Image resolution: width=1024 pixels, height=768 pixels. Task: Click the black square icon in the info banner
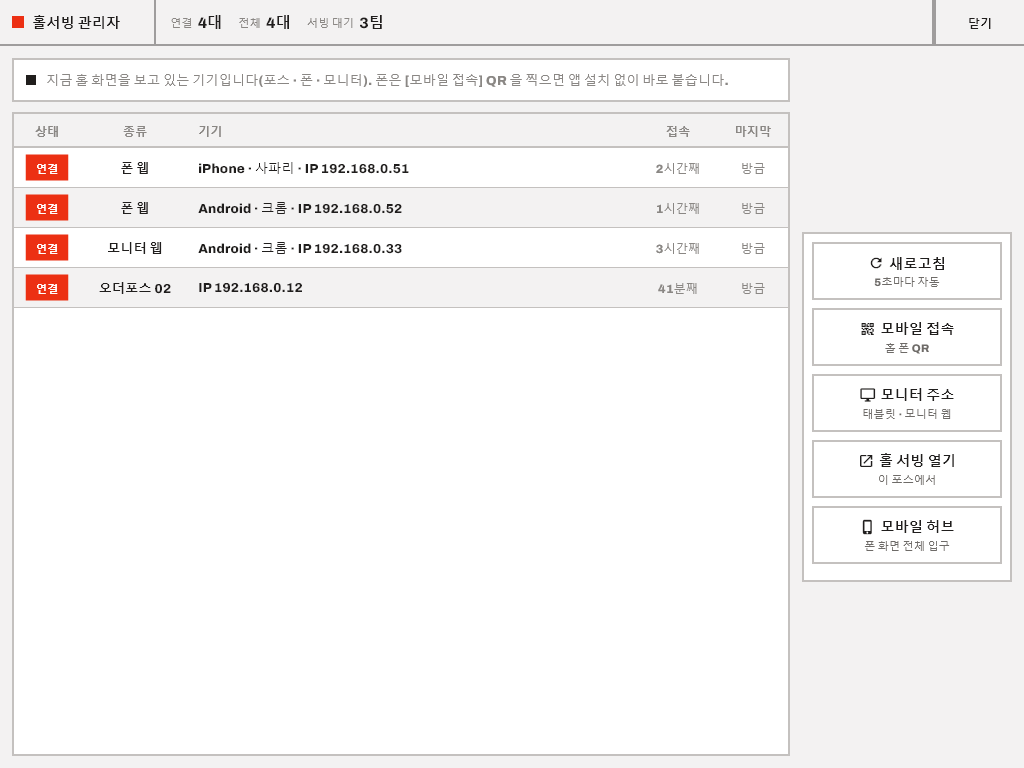click(31, 80)
